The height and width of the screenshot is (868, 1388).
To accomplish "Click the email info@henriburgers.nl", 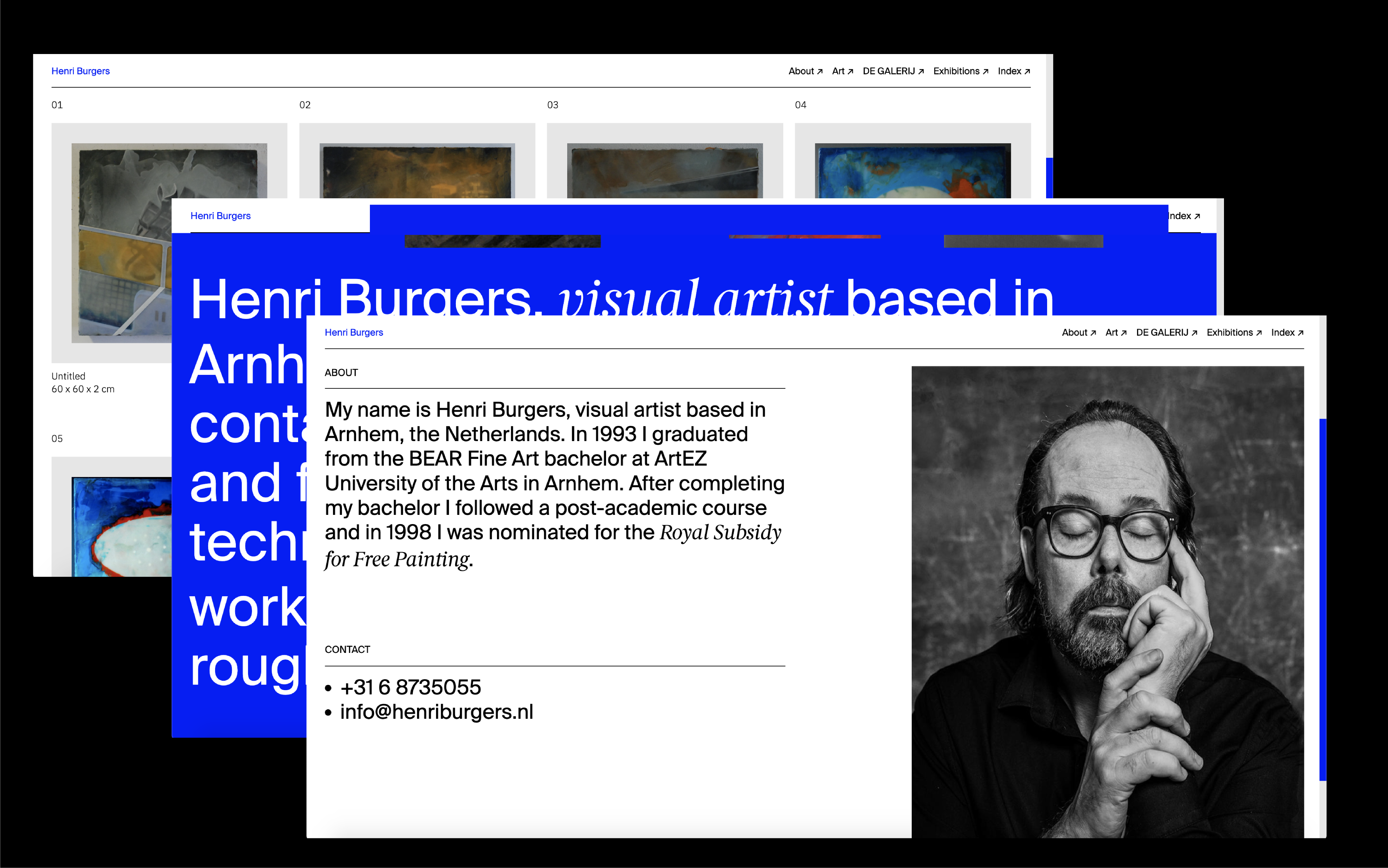I will [436, 712].
